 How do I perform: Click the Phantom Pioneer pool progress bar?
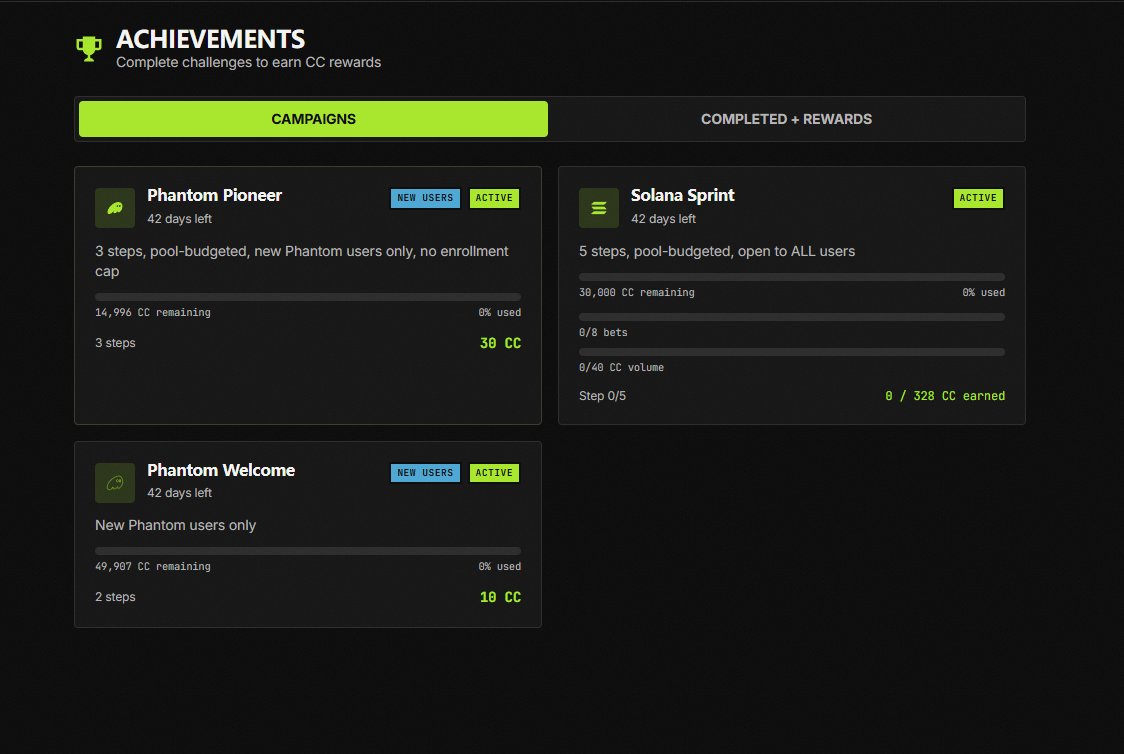pyautogui.click(x=308, y=297)
